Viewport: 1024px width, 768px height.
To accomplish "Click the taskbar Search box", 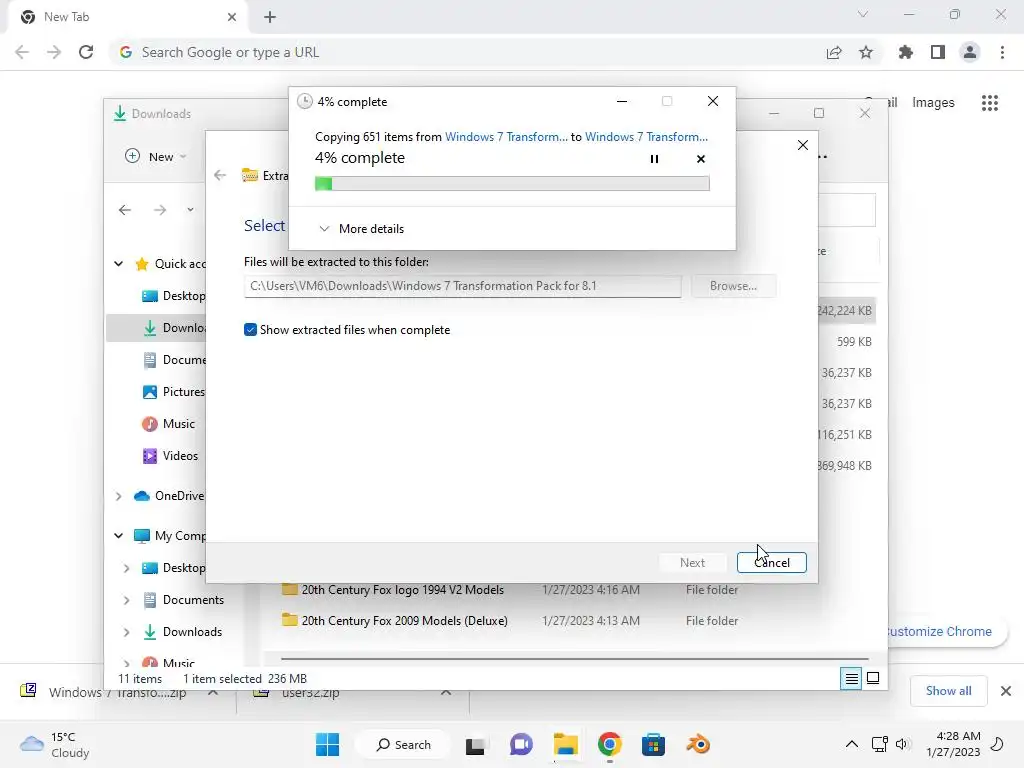I will click(x=405, y=744).
